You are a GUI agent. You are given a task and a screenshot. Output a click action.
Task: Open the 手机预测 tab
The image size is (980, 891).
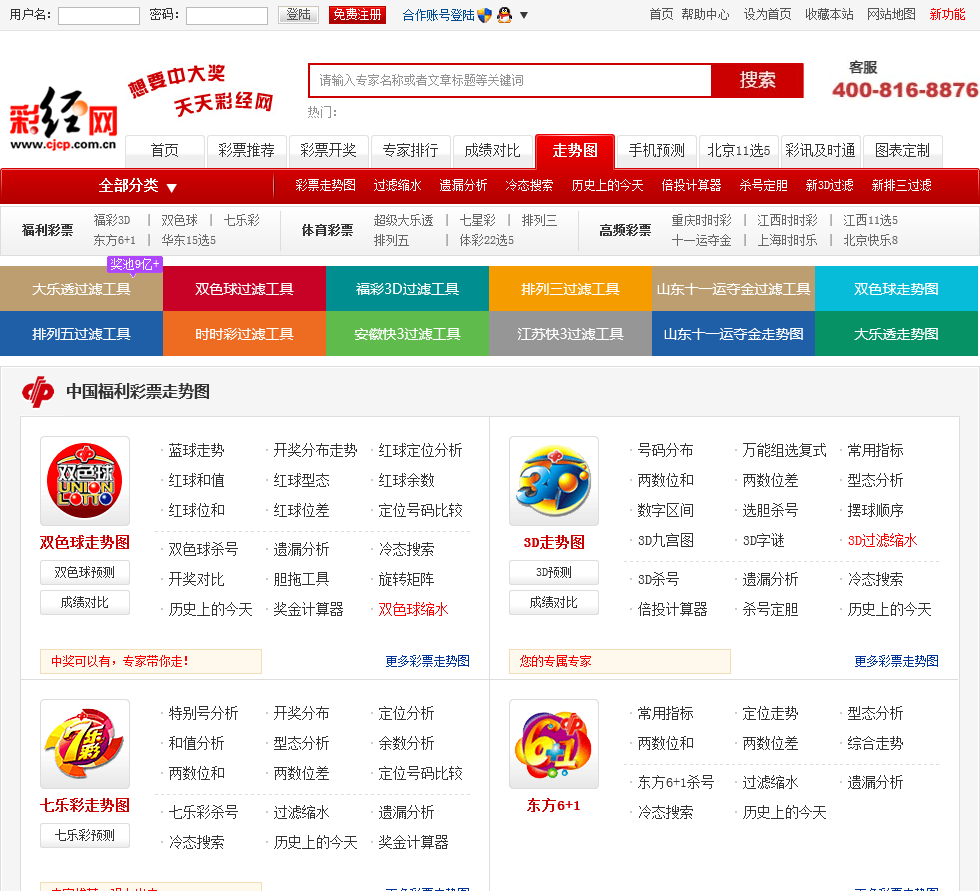(x=657, y=151)
